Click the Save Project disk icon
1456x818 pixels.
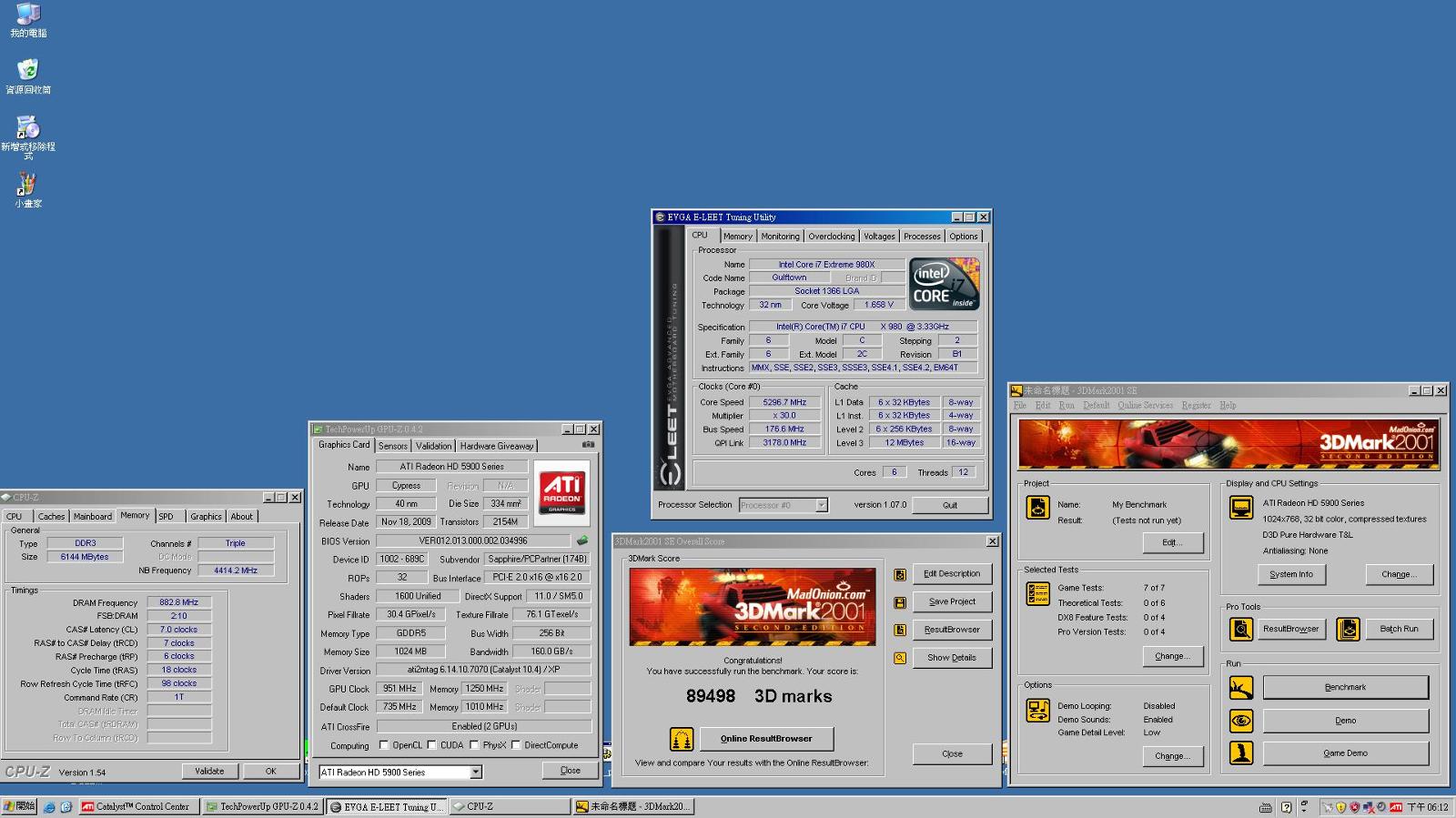tap(900, 602)
